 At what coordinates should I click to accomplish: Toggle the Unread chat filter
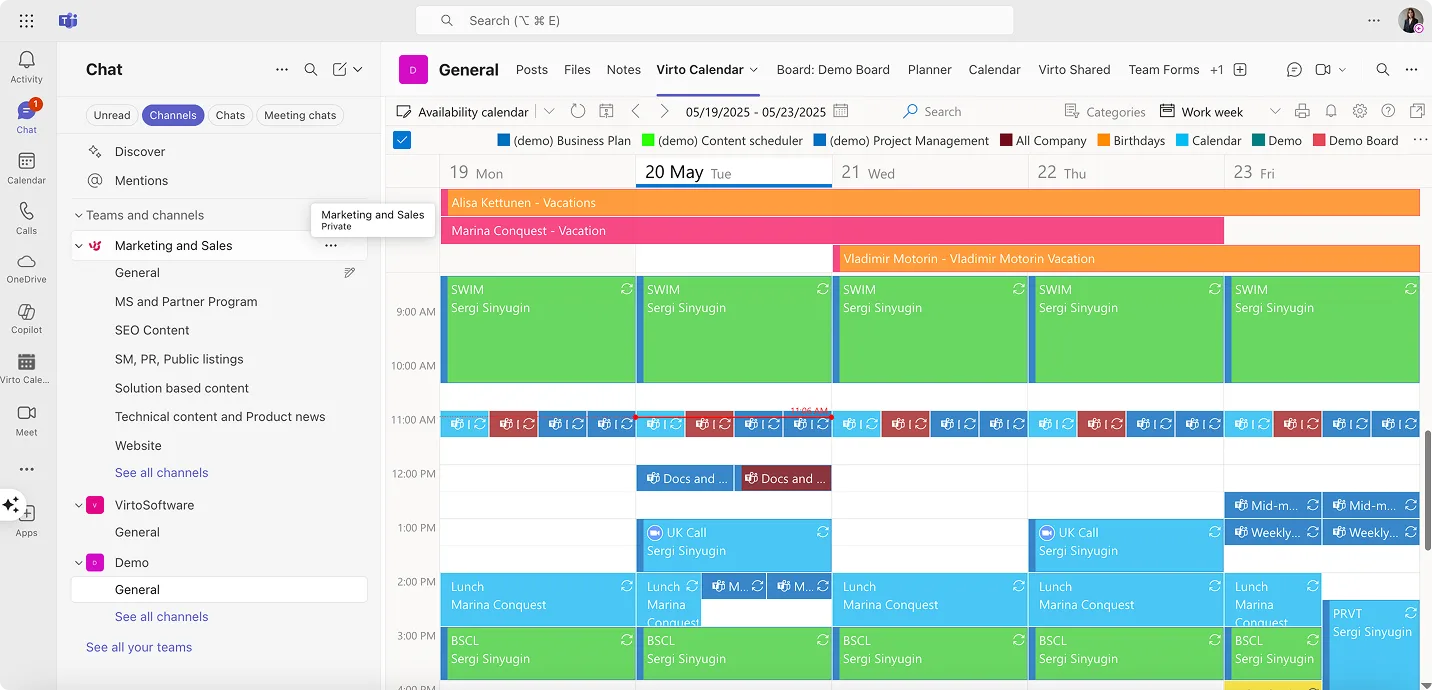tap(111, 115)
